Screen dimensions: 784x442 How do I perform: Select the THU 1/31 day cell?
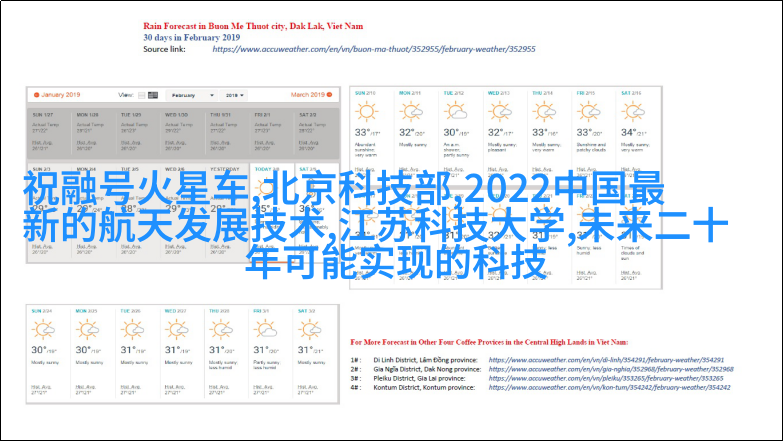(226, 133)
